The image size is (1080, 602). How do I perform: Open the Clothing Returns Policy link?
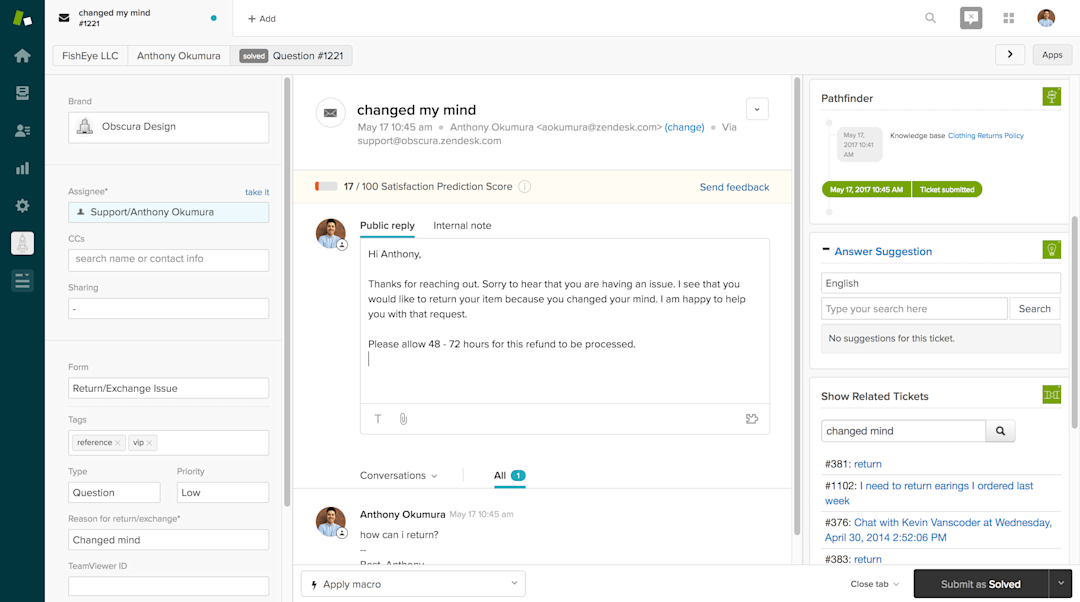(x=986, y=136)
